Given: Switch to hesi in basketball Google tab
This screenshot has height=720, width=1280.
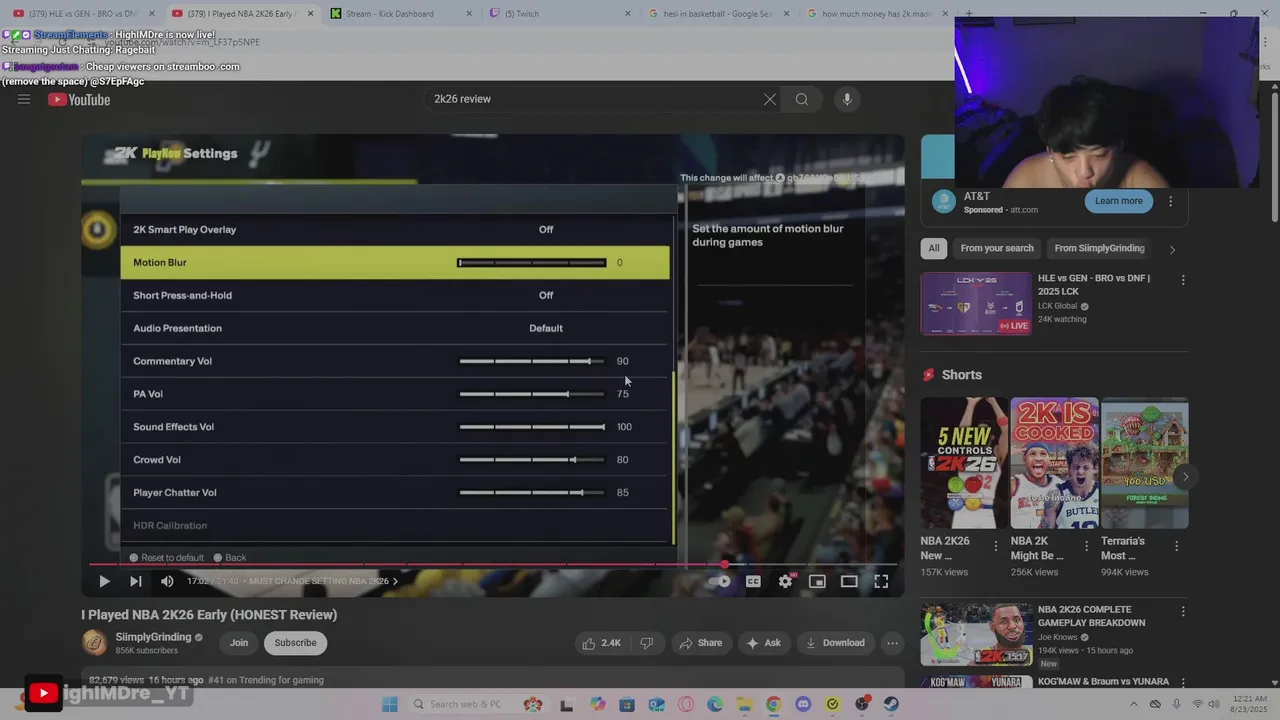Looking at the screenshot, I should click(x=717, y=14).
